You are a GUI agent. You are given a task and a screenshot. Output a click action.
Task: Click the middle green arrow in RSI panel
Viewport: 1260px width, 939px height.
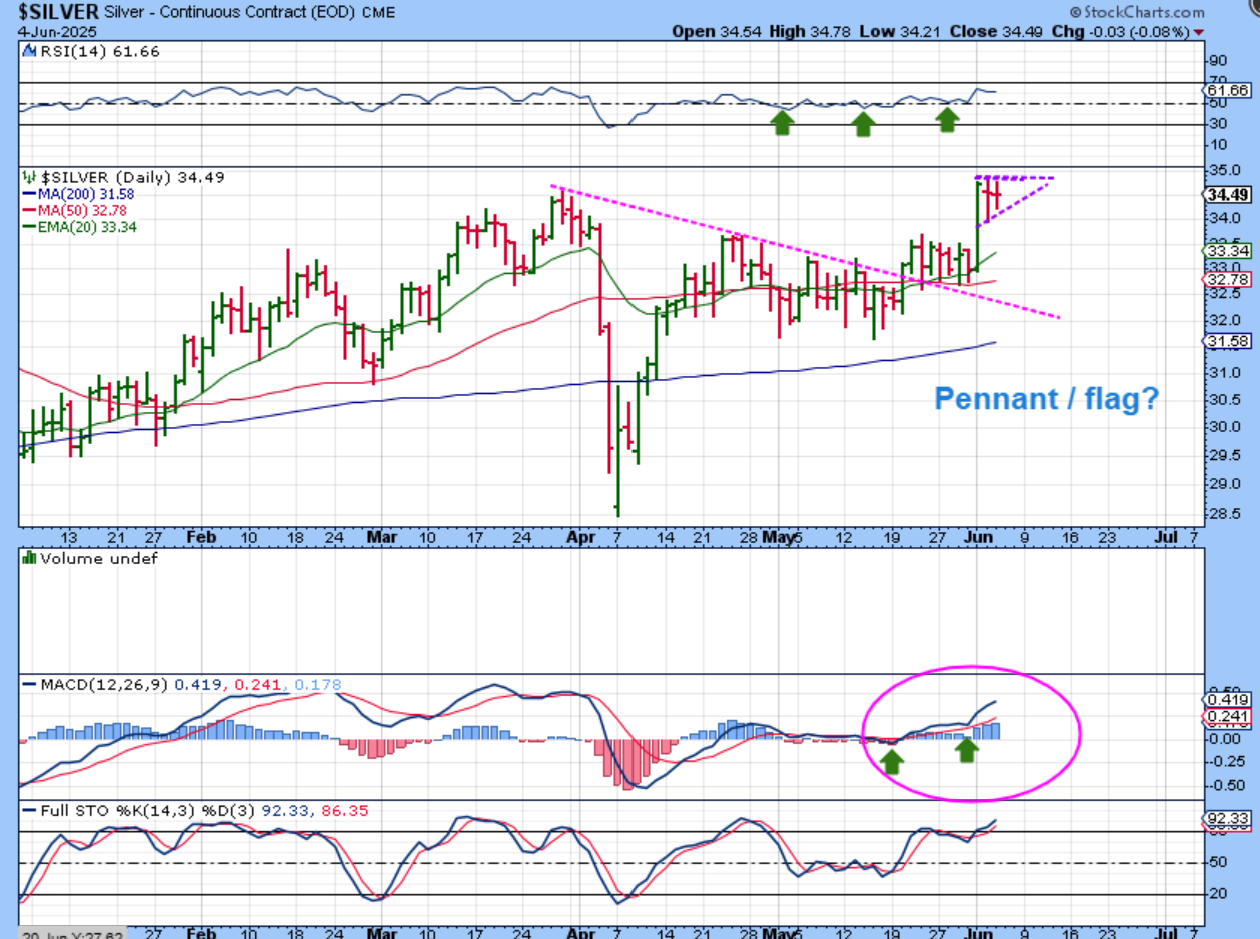click(x=863, y=124)
